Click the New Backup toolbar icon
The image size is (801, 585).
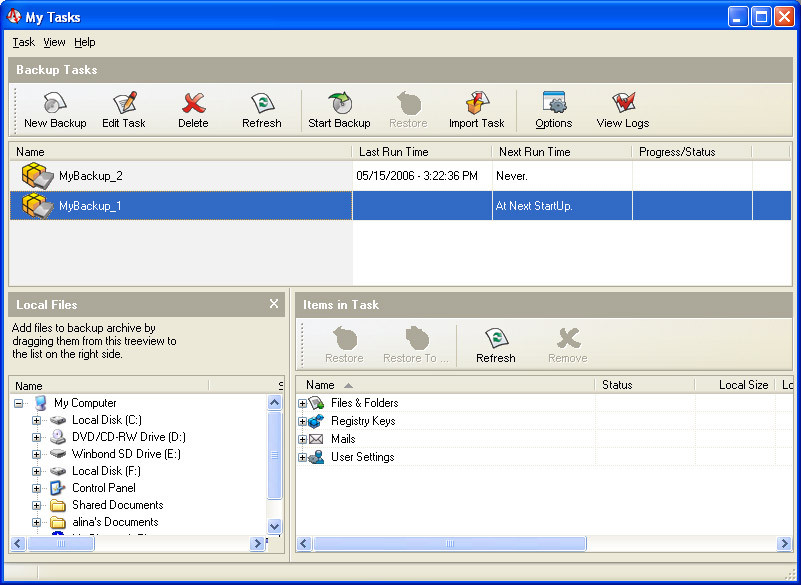(x=55, y=104)
